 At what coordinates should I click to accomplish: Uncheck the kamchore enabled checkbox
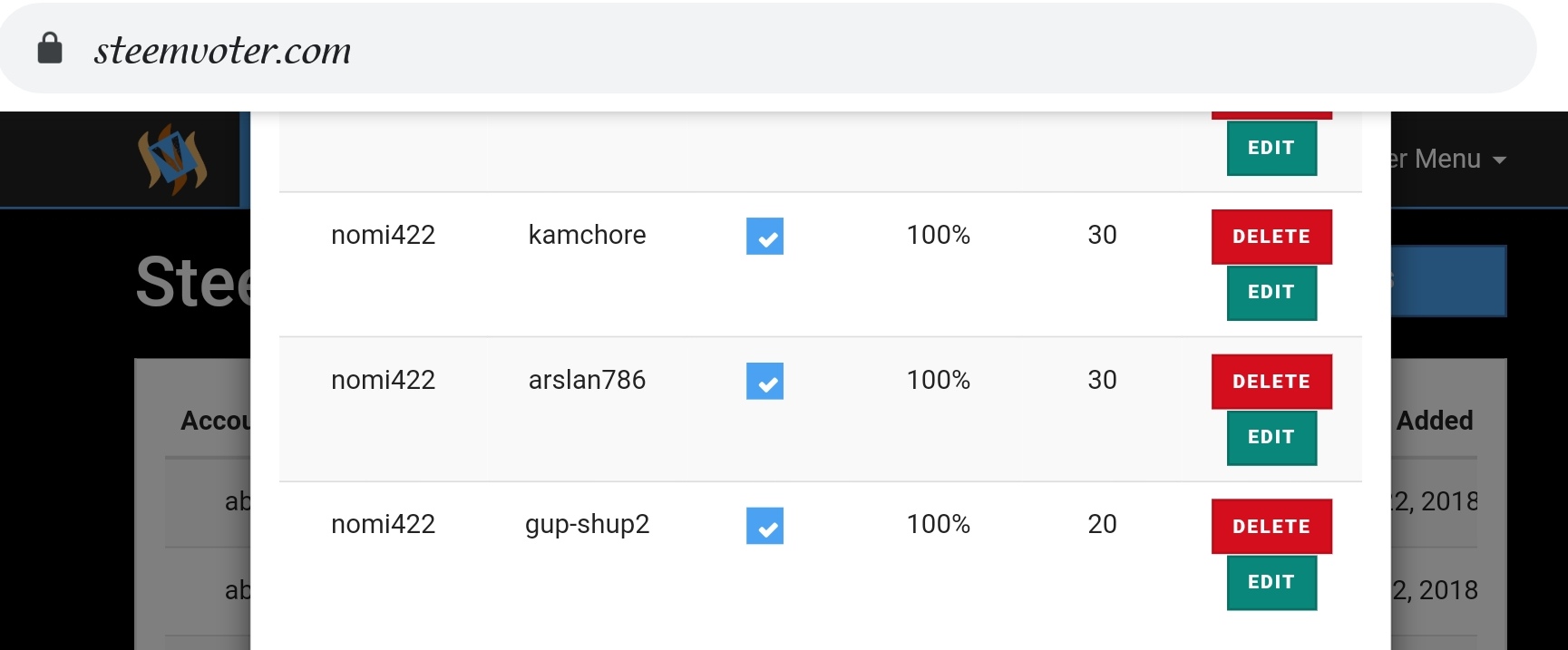765,237
